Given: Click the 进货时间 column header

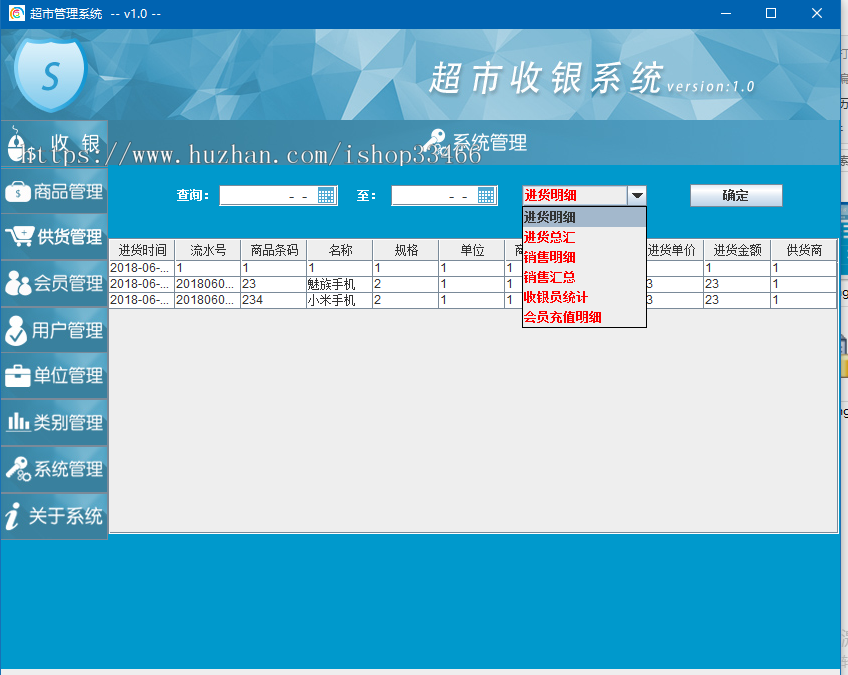Looking at the screenshot, I should [x=142, y=250].
